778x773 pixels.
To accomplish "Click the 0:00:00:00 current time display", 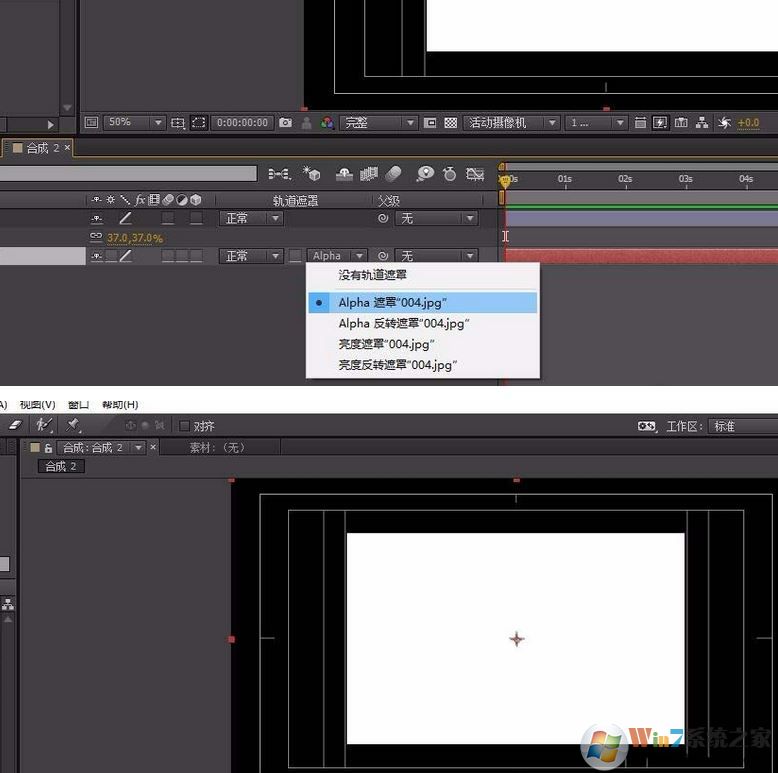I will coord(242,122).
